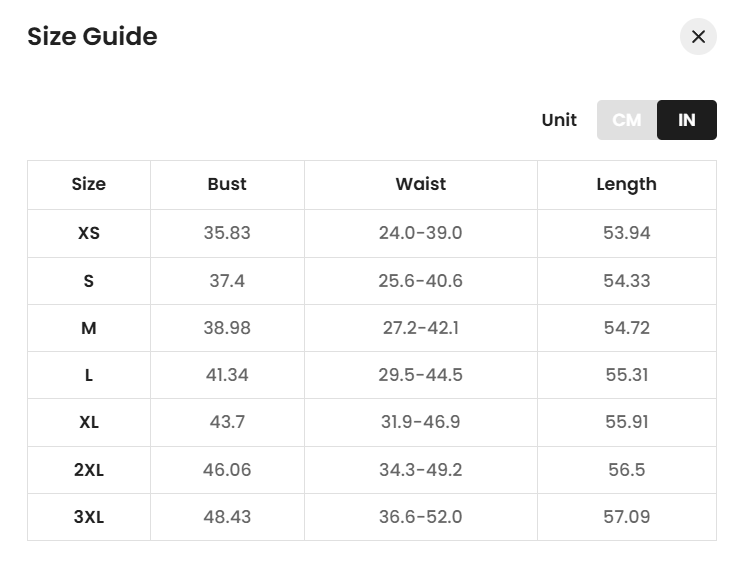Image resolution: width=744 pixels, height=582 pixels.
Task: Select the S size row label
Action: coord(89,281)
